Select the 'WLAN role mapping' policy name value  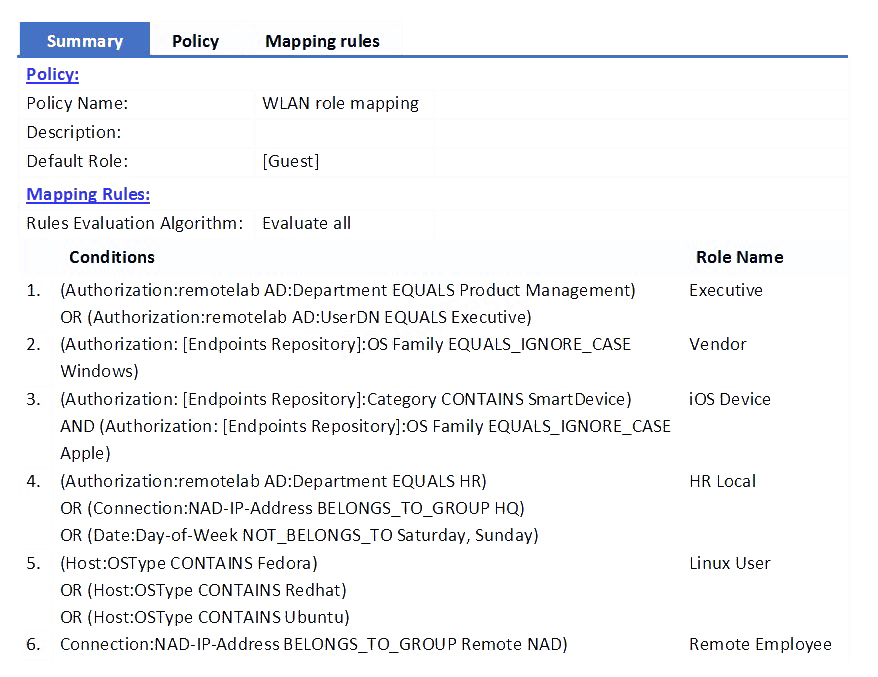[340, 103]
